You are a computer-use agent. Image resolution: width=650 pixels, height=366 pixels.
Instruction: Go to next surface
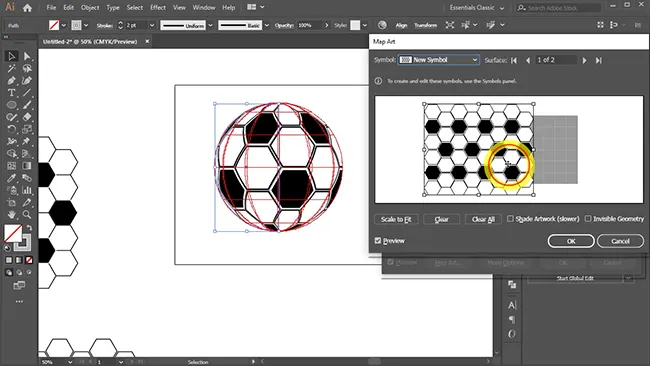pos(585,60)
